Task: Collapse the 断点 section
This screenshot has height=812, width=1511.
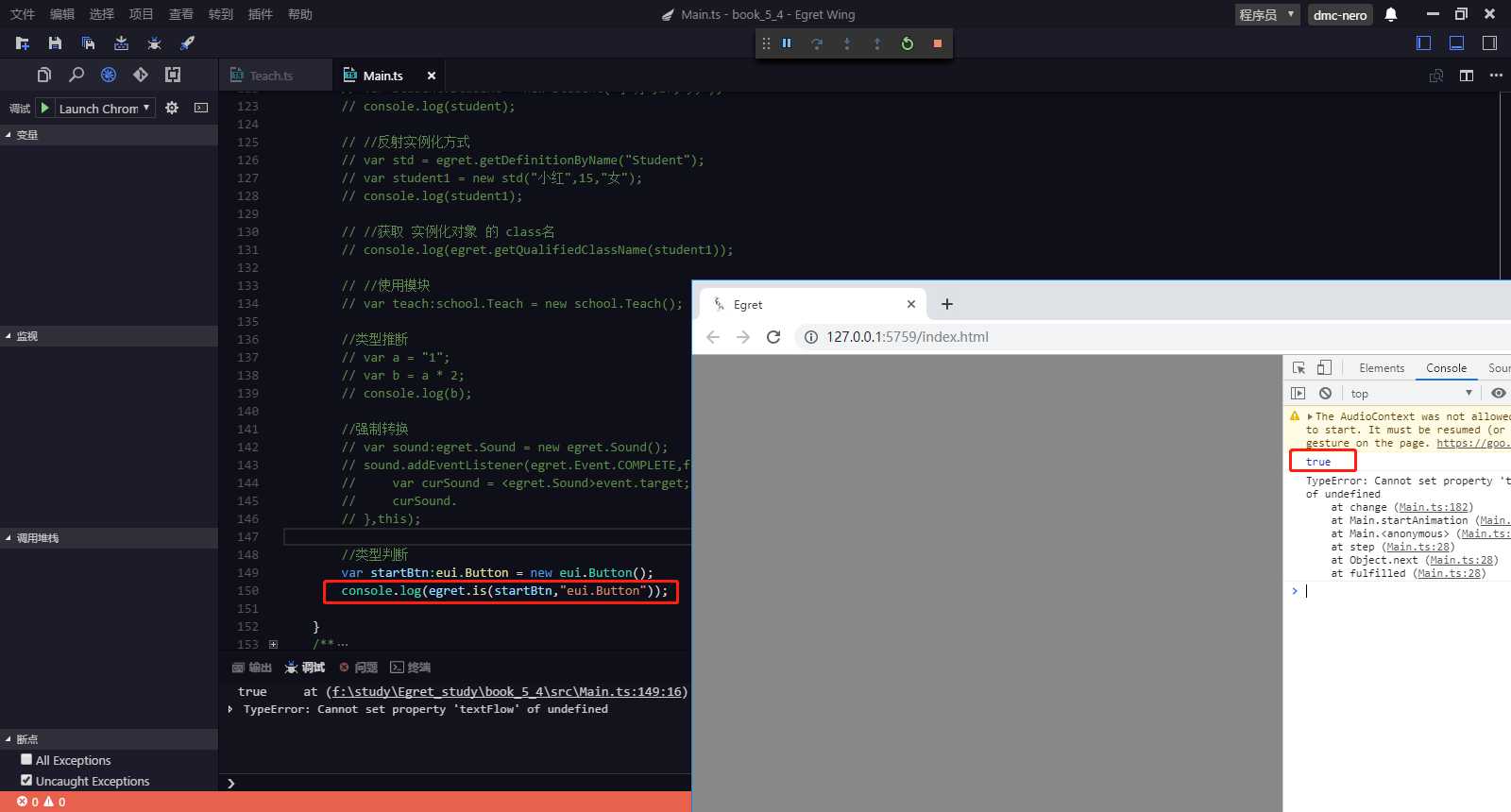Action: 109,739
